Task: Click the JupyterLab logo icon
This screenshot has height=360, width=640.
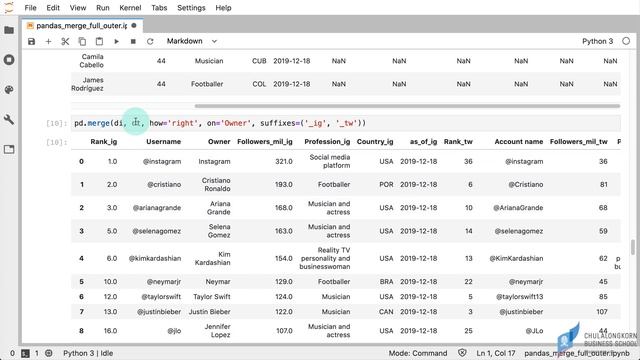Action: [x=9, y=8]
